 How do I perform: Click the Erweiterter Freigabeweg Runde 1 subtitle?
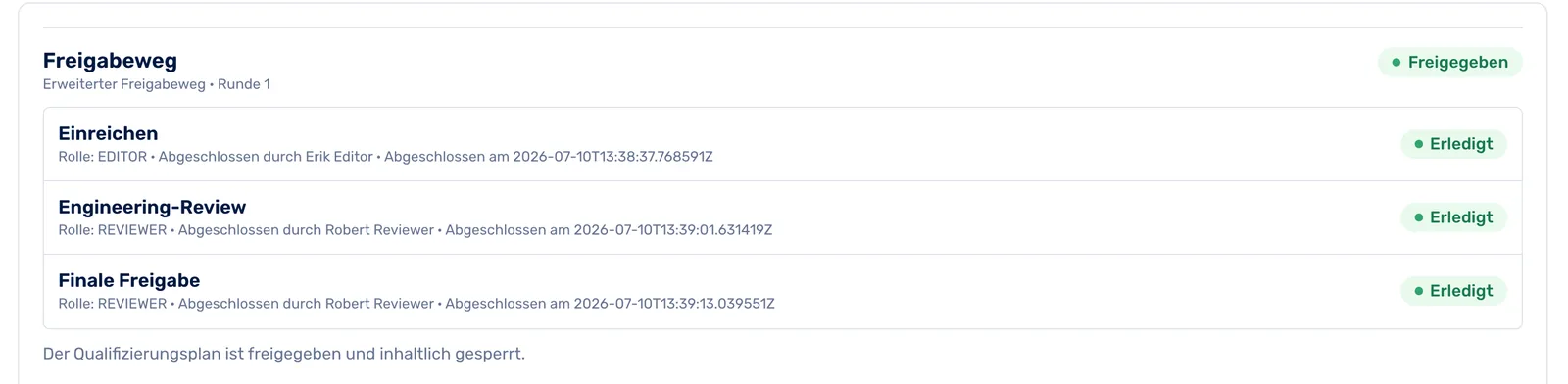(x=157, y=84)
